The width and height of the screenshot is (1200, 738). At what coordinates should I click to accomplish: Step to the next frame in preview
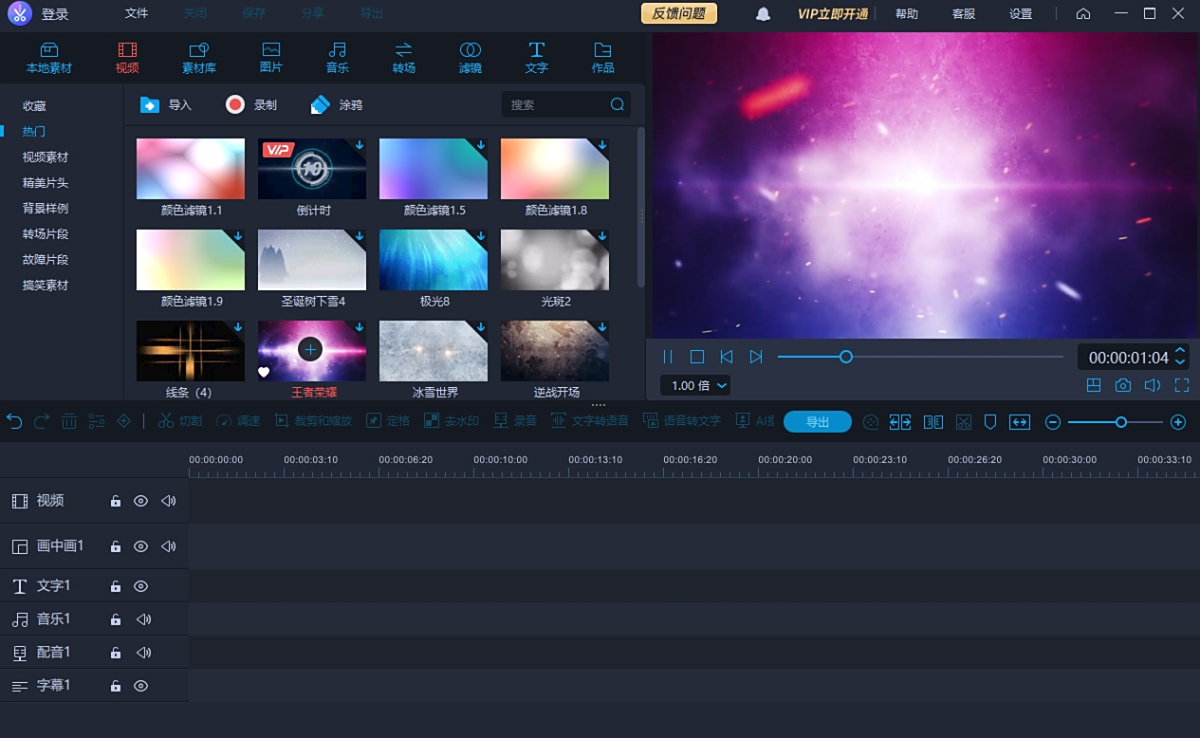pos(756,357)
